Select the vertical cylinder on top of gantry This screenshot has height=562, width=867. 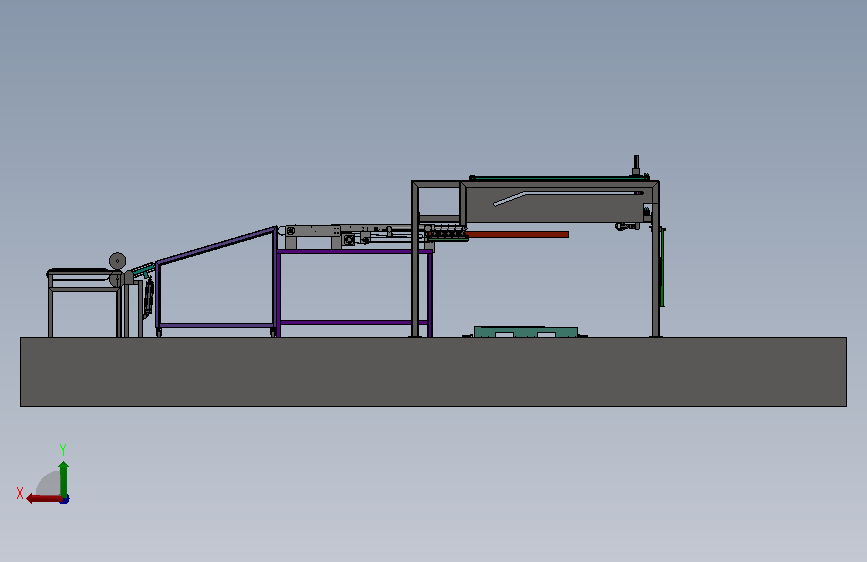tap(636, 165)
